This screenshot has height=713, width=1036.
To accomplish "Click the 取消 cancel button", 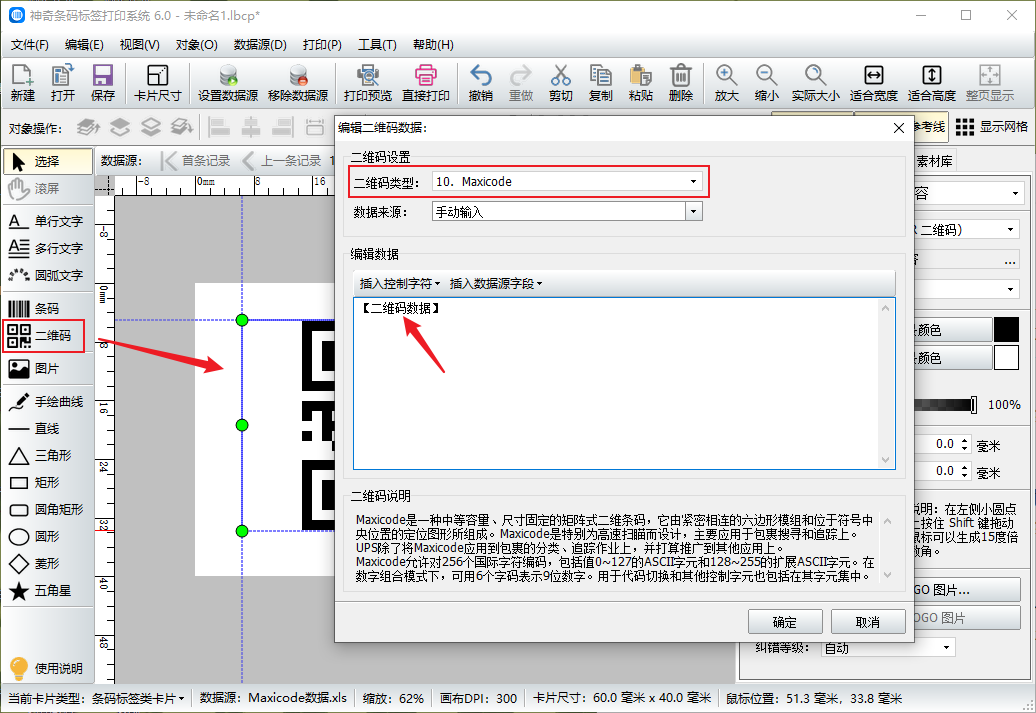I will pos(868,622).
